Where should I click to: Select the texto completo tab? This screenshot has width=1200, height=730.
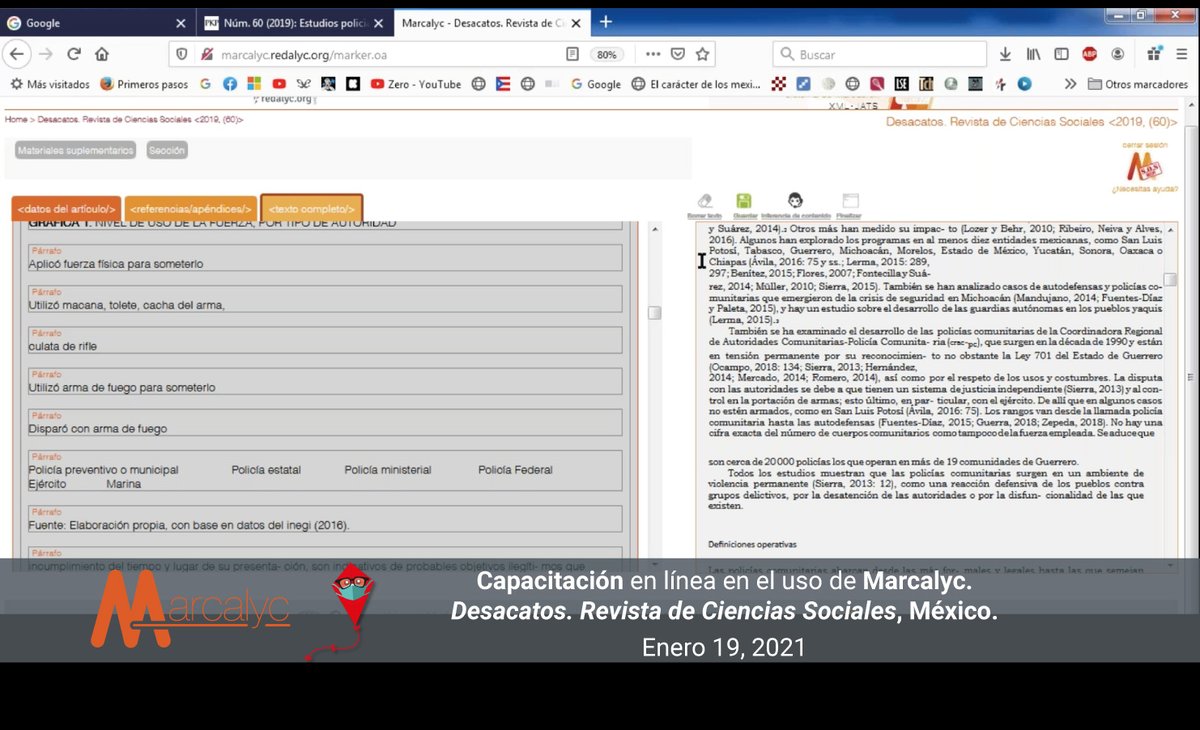point(311,208)
